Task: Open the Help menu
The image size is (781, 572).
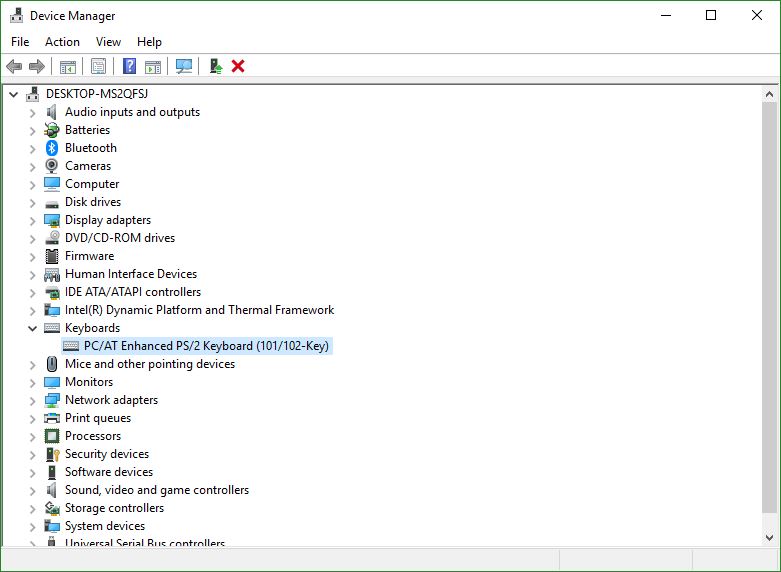Action: pos(149,42)
